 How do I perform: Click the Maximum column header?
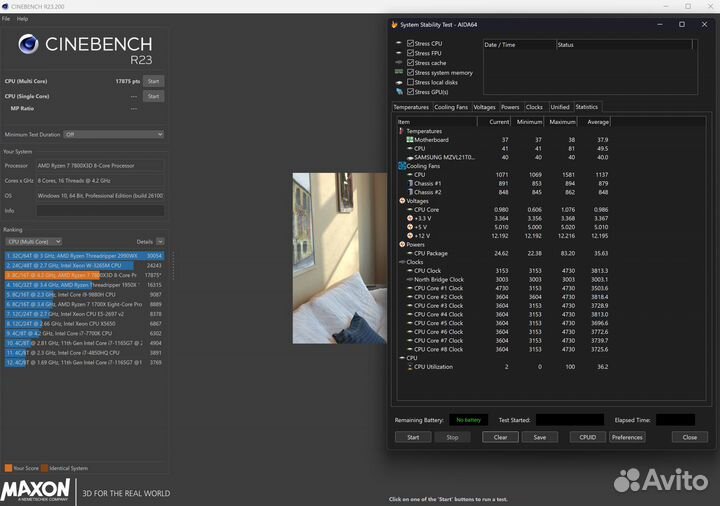[561, 122]
